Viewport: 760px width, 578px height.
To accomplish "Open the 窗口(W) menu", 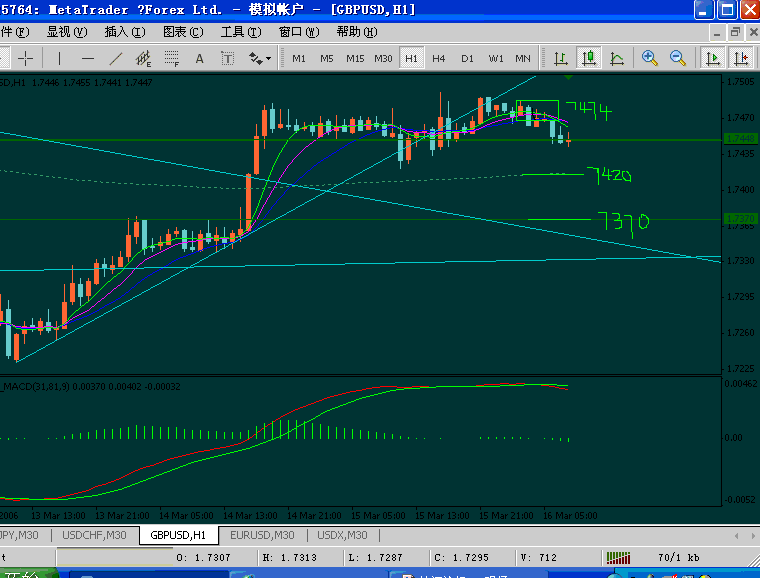I will click(x=299, y=32).
